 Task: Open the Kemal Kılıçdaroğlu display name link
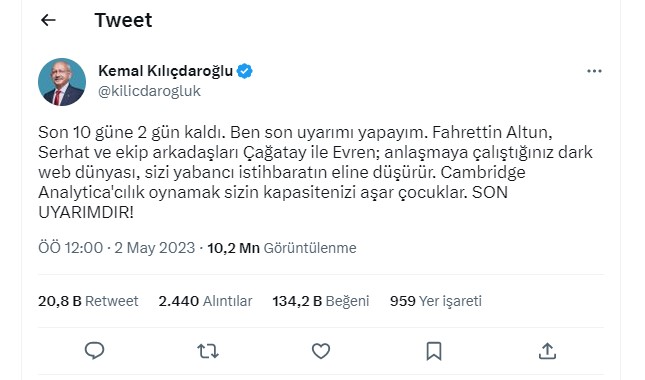[165, 71]
